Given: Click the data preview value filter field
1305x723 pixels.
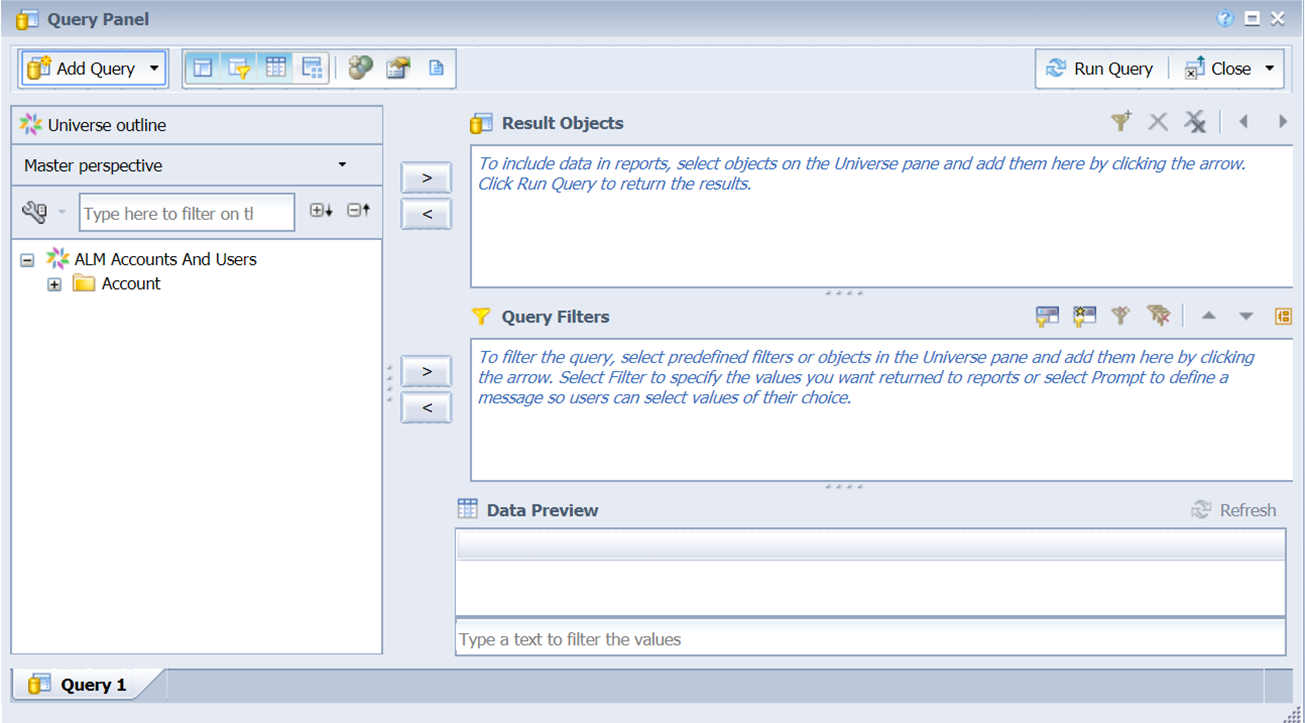Looking at the screenshot, I should coord(870,638).
